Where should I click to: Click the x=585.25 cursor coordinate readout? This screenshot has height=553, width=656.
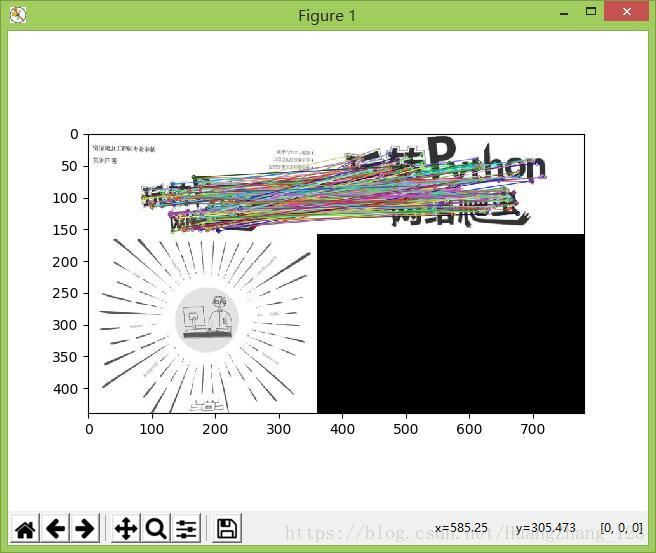(x=461, y=528)
